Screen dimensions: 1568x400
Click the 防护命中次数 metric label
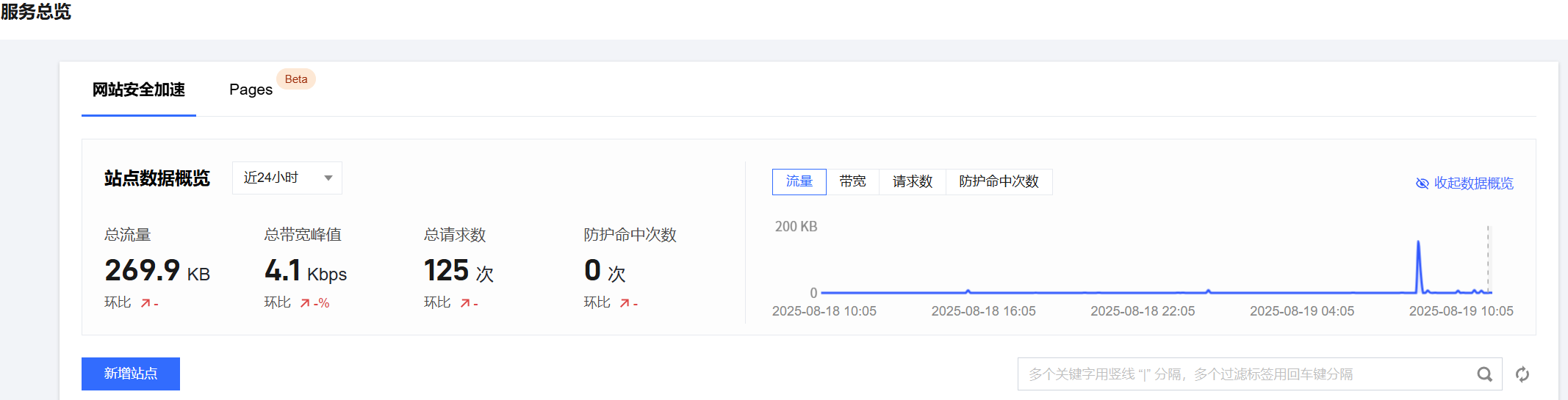coord(630,235)
